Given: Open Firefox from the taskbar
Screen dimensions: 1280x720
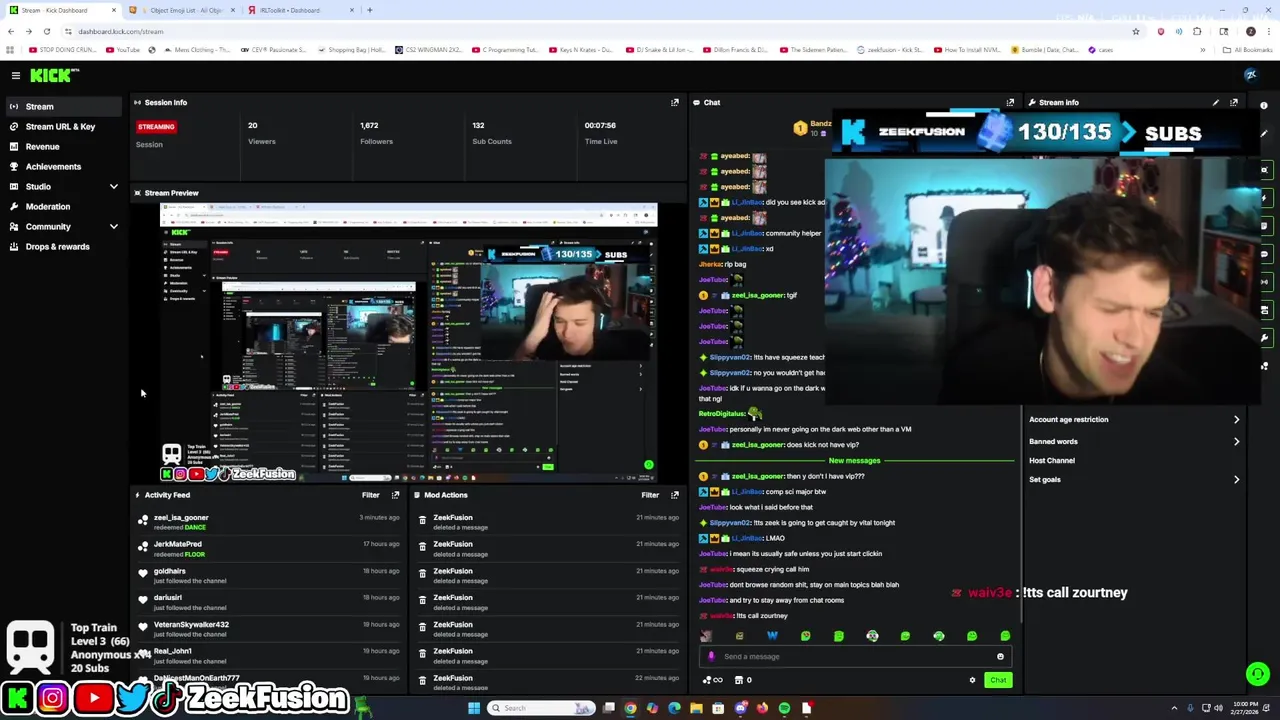Looking at the screenshot, I should click(x=762, y=708).
